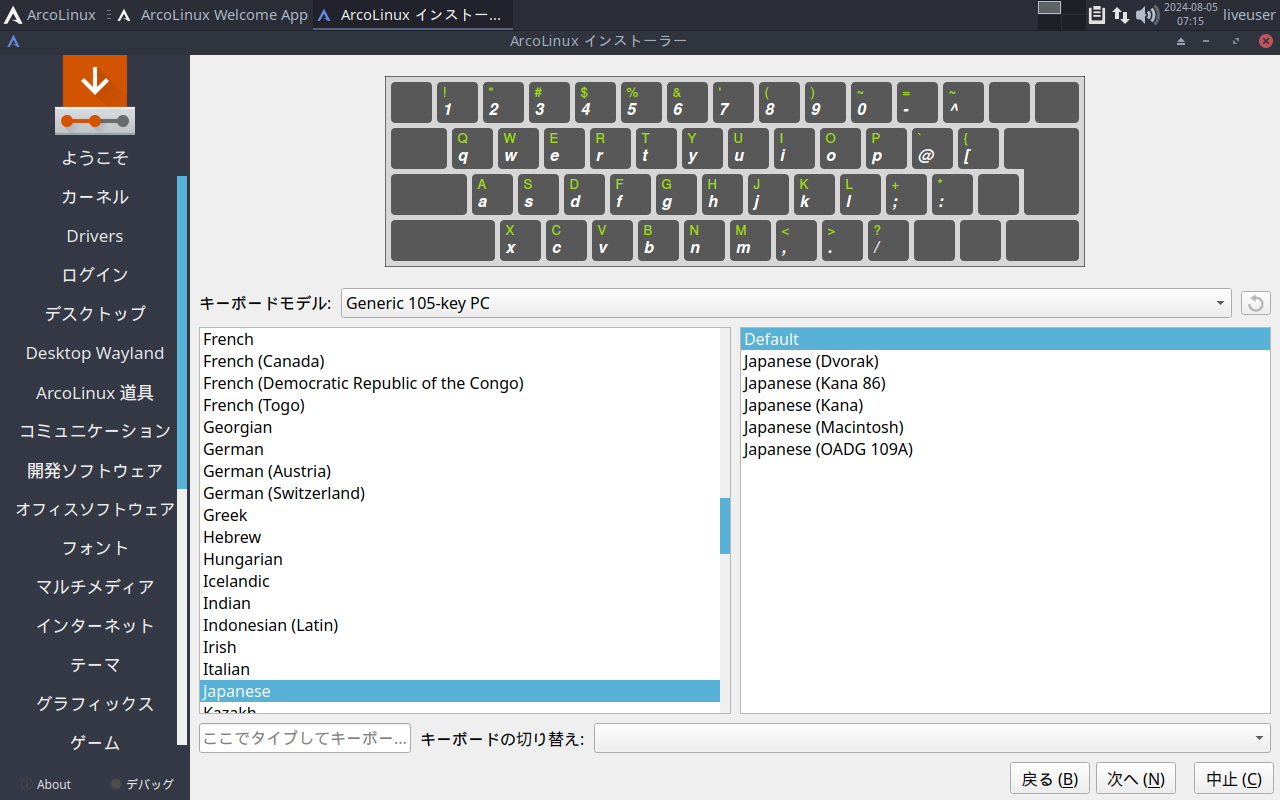Screen dimensions: 1280x800
Task: Click the layout list scrollbar handle
Action: tap(725, 526)
